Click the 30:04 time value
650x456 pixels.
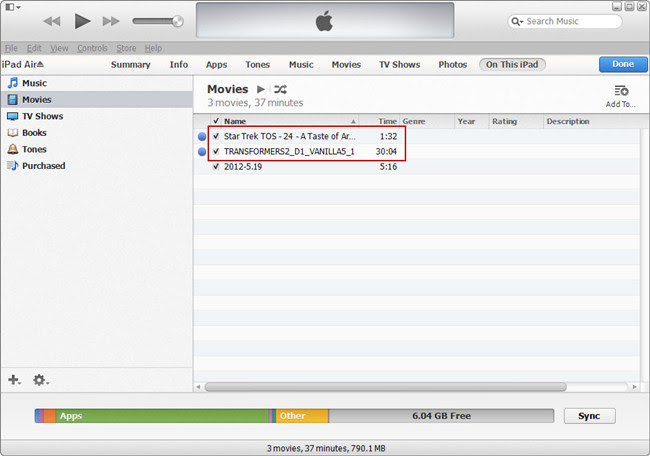pyautogui.click(x=386, y=151)
